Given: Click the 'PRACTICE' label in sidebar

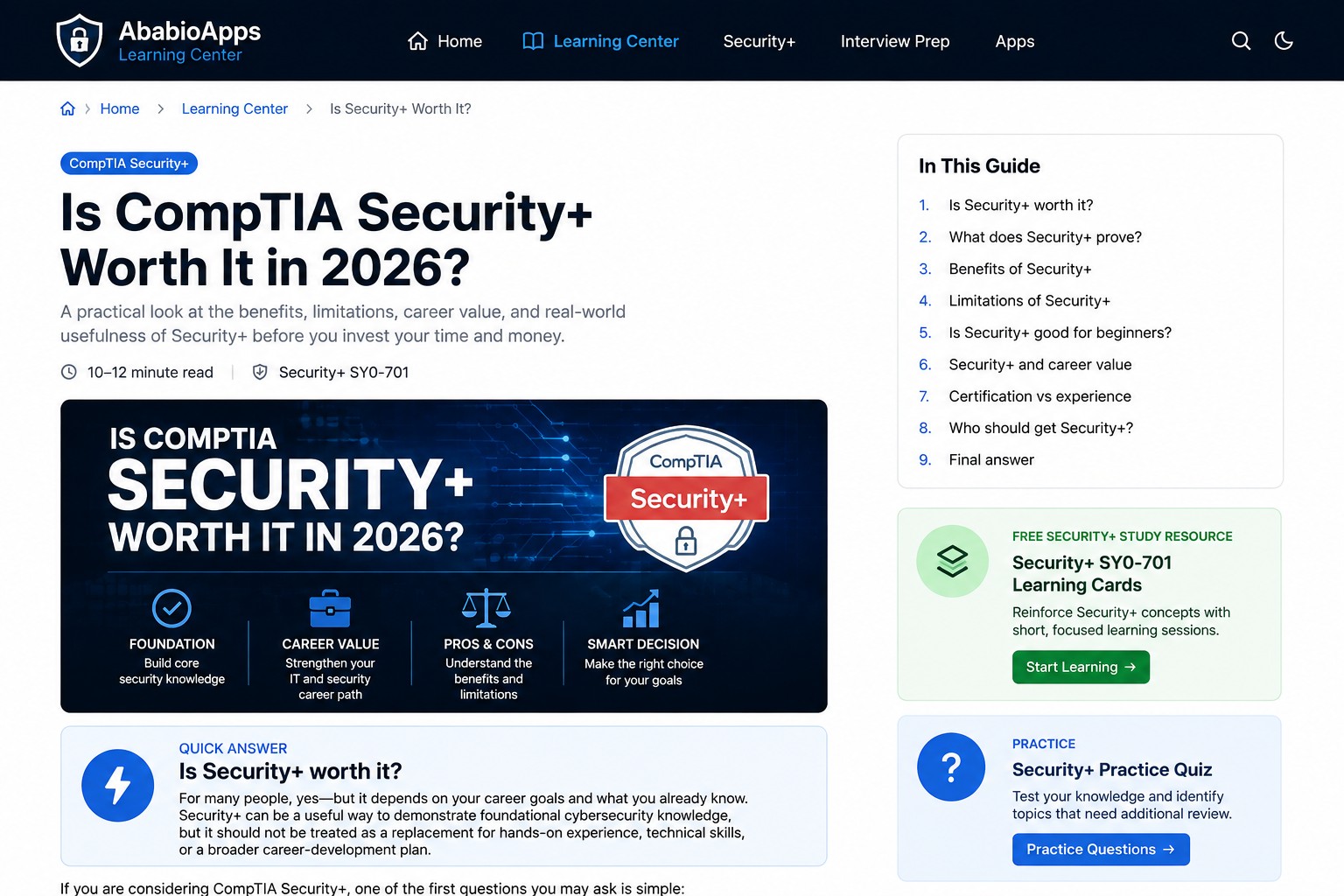Looking at the screenshot, I should (x=1044, y=744).
